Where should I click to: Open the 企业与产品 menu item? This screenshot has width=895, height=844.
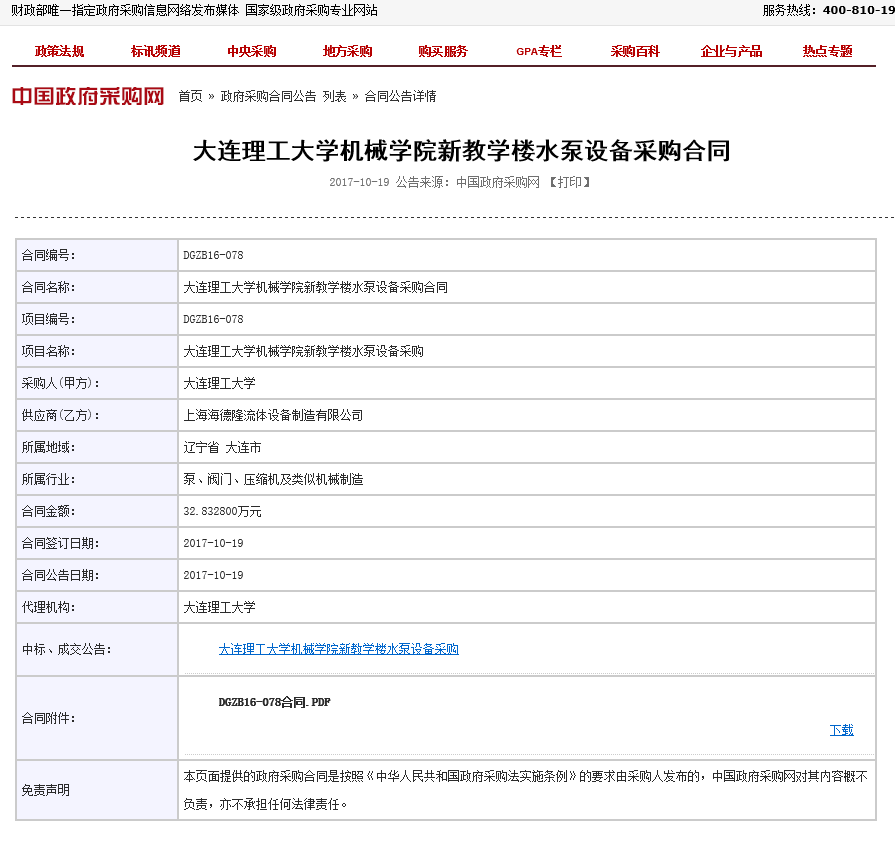pyautogui.click(x=731, y=52)
